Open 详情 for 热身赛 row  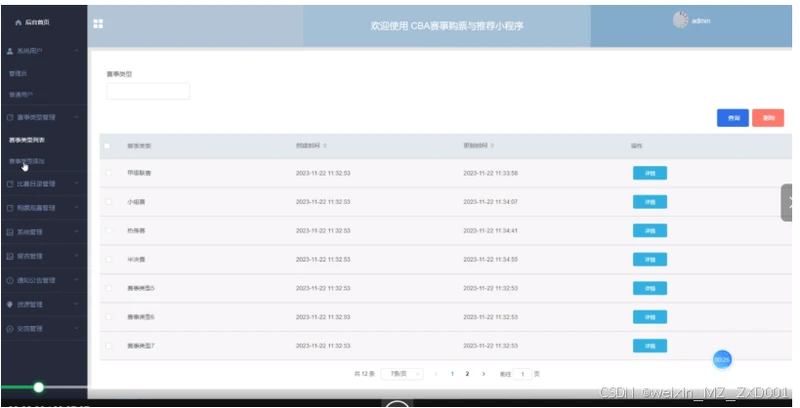pos(650,231)
